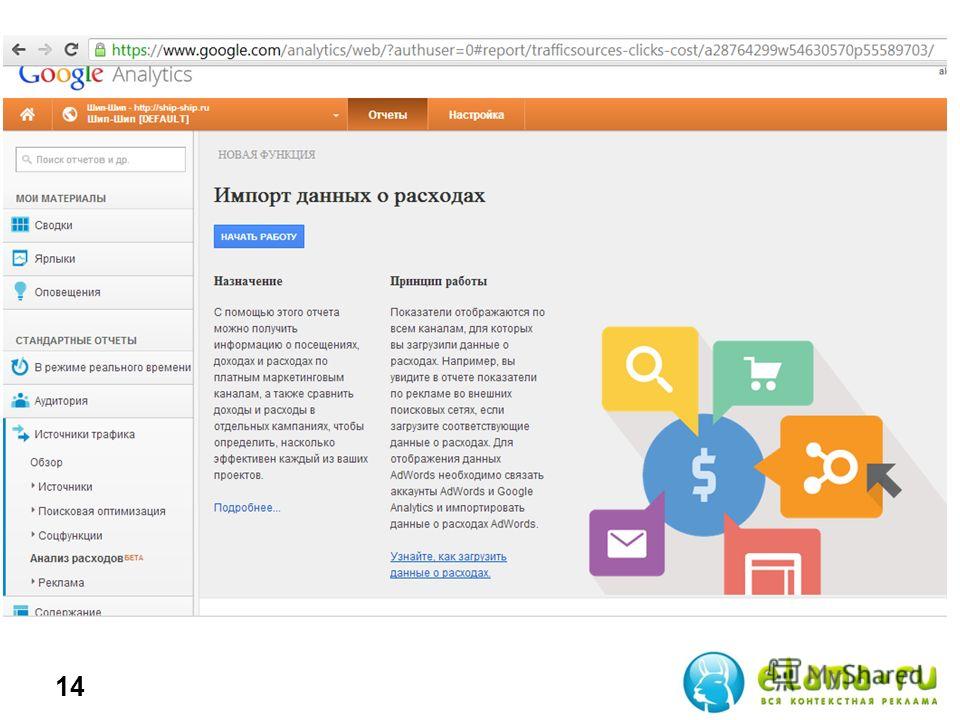Expand the Реклама triangle
This screenshot has width=960, height=720.
click(x=33, y=582)
